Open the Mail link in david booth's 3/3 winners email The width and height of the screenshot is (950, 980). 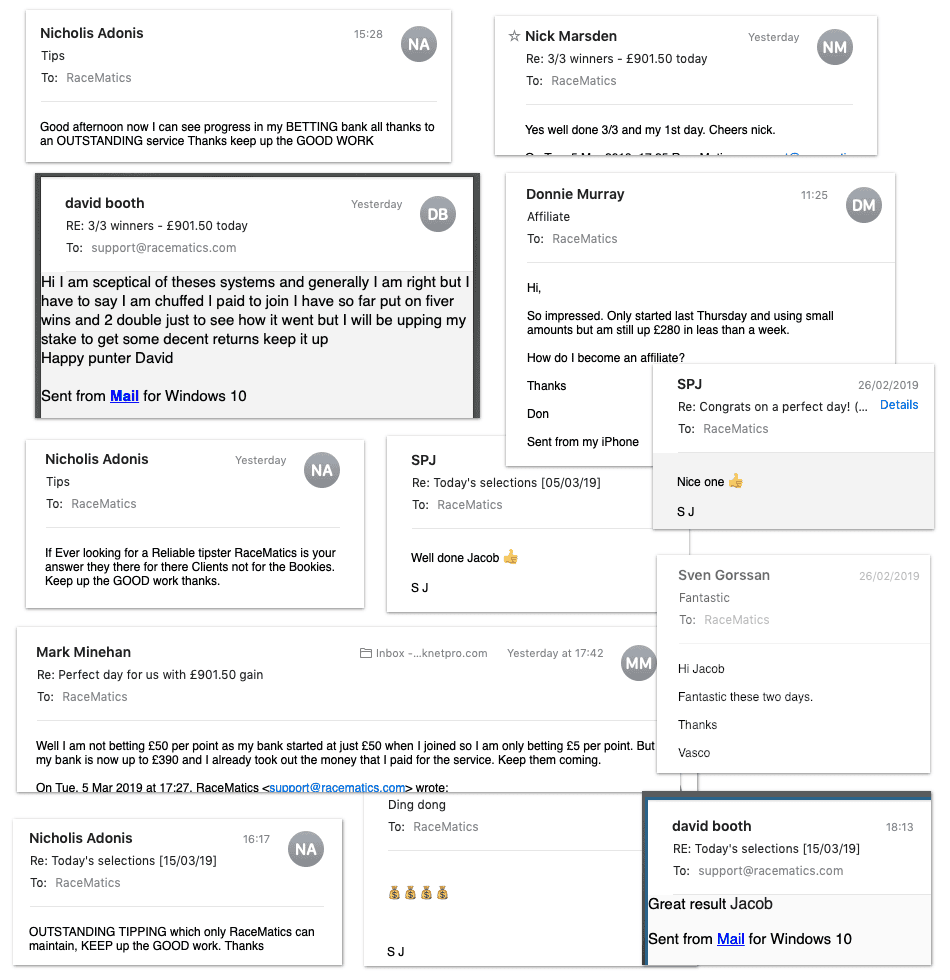click(124, 395)
